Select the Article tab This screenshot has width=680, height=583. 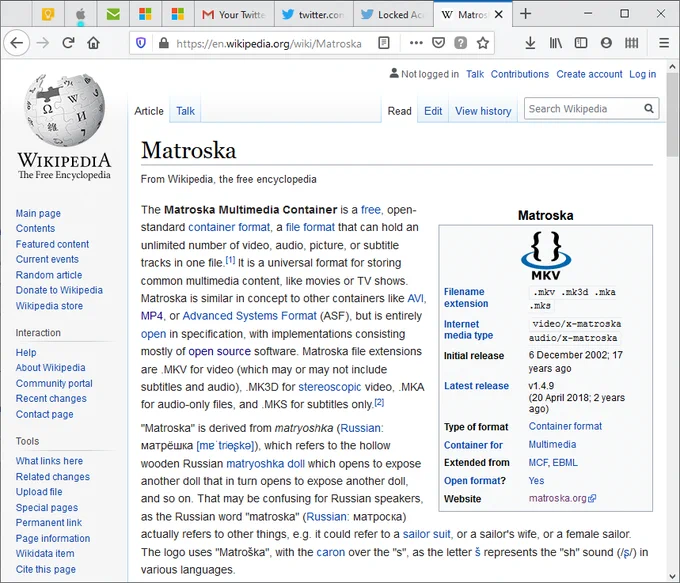pyautogui.click(x=149, y=111)
